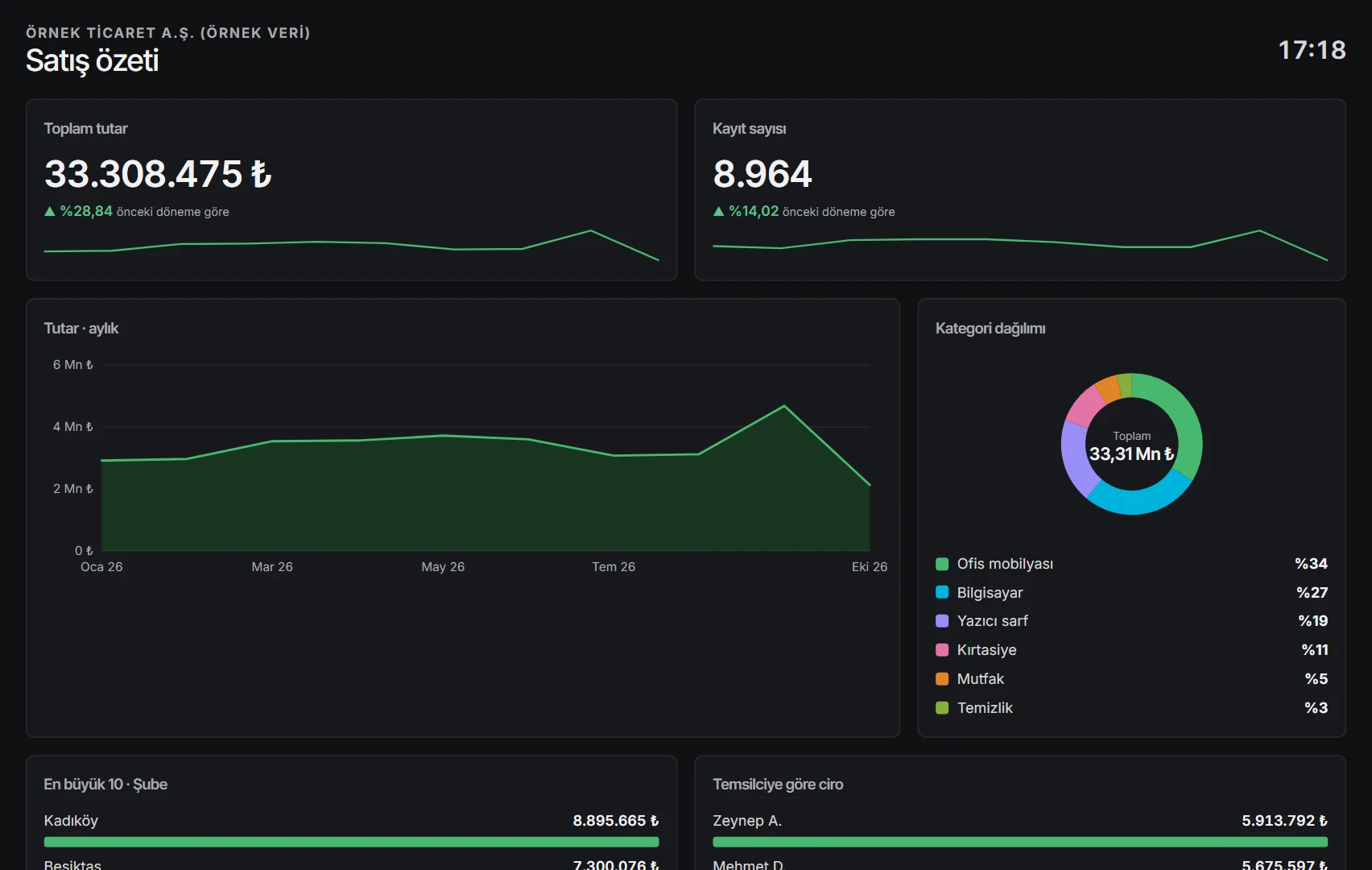Click the purple Yazıcı sarf legend swatch

(x=942, y=621)
